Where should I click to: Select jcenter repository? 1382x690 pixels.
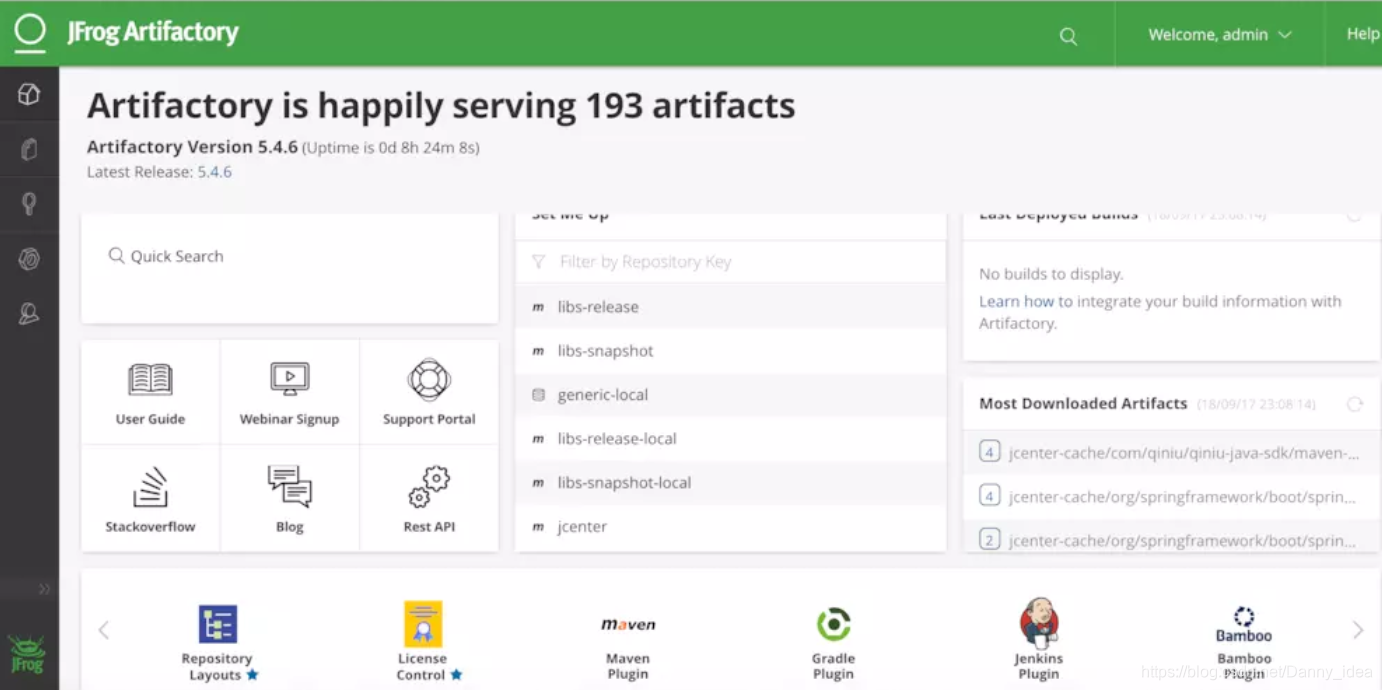click(730, 527)
